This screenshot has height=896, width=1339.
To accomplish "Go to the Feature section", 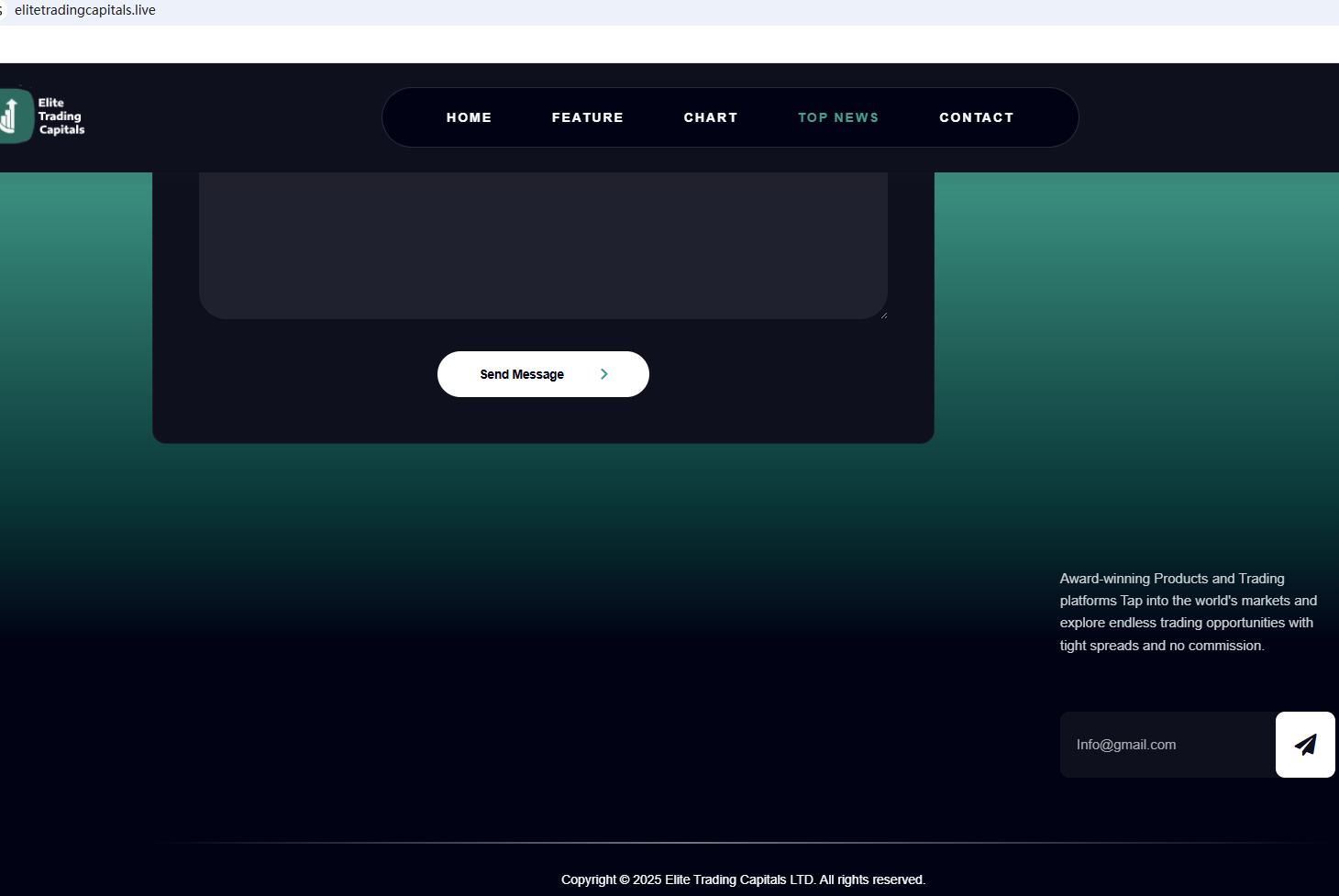I will 587,117.
